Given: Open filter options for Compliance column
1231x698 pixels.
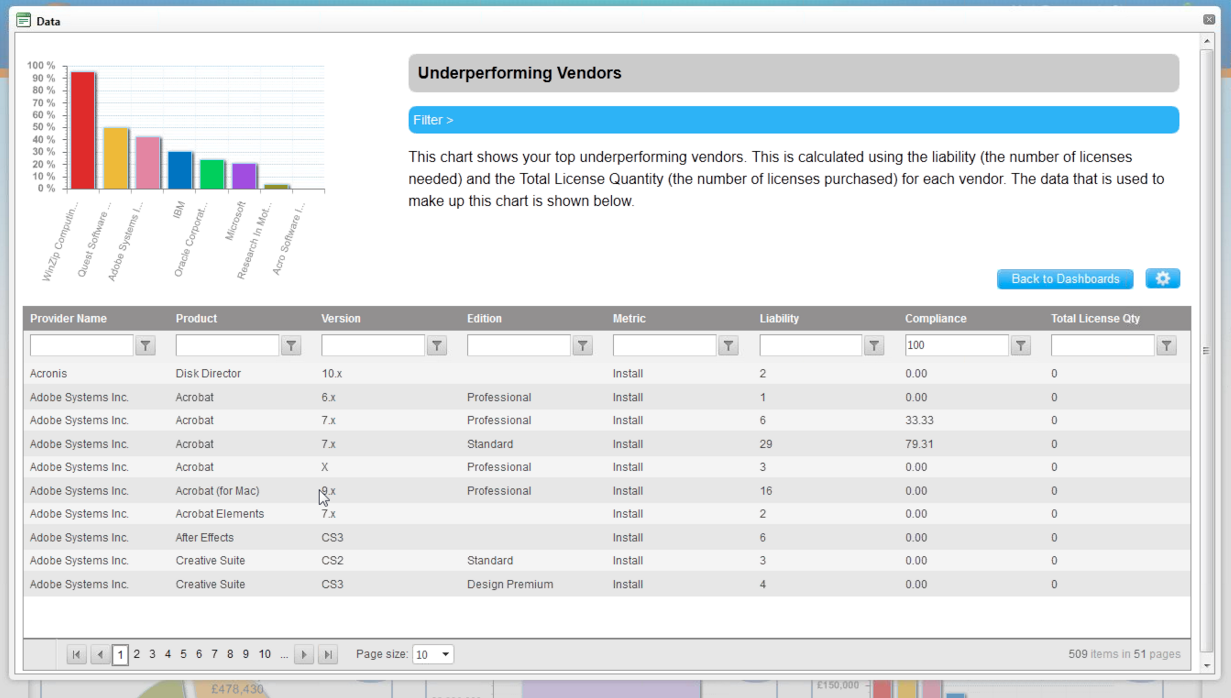Looking at the screenshot, I should pyautogui.click(x=1021, y=345).
